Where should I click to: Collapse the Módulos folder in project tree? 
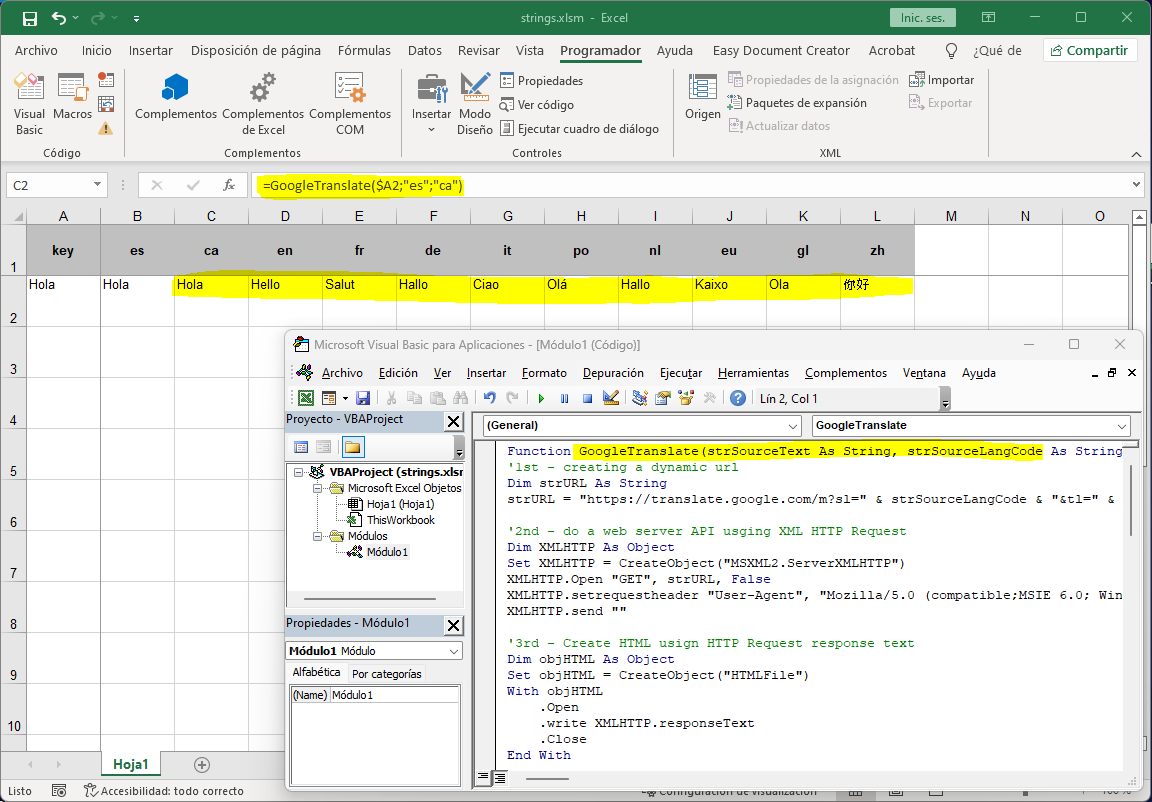point(319,536)
